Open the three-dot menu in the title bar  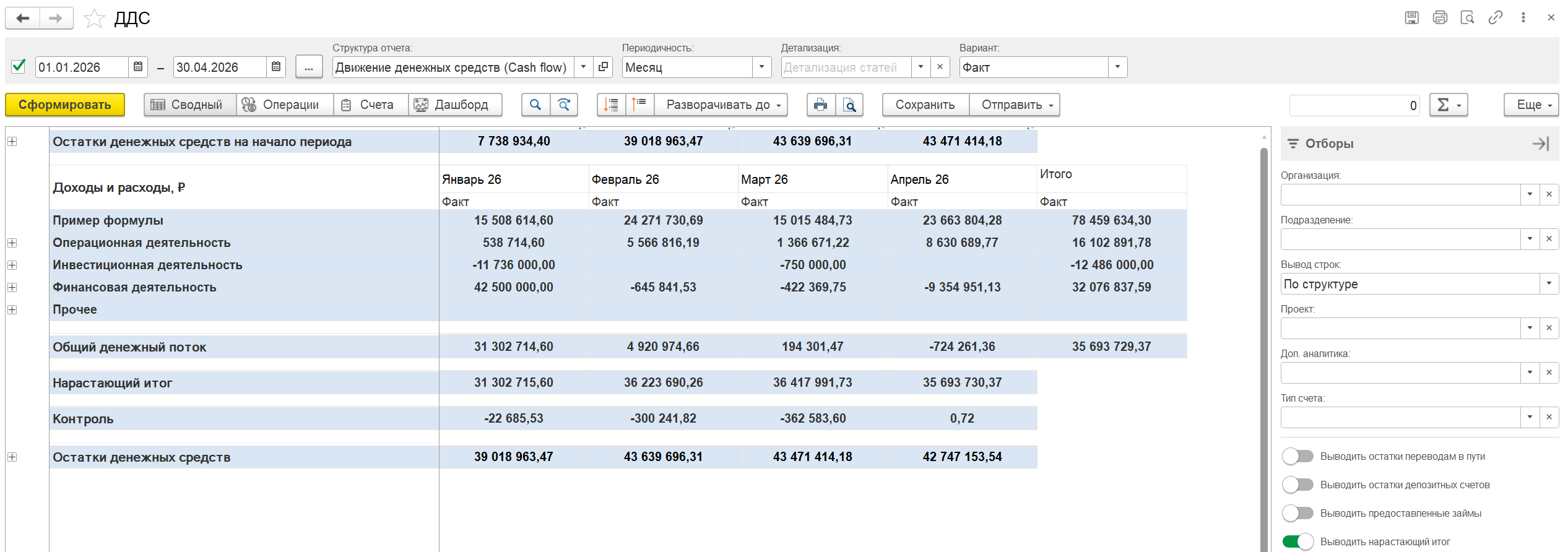[1523, 18]
